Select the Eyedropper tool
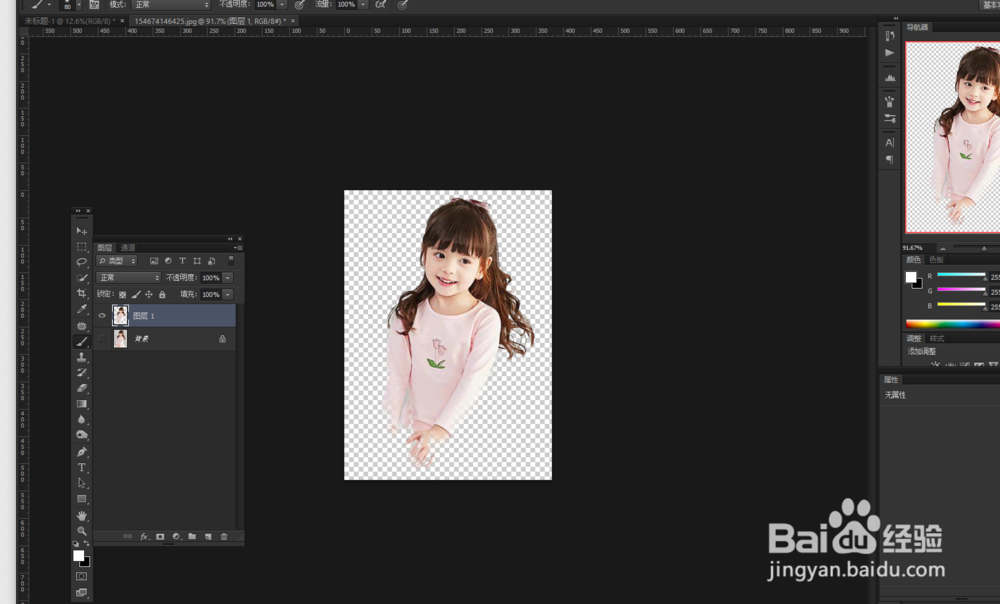Screen dimensions: 1000x604 click(x=82, y=309)
